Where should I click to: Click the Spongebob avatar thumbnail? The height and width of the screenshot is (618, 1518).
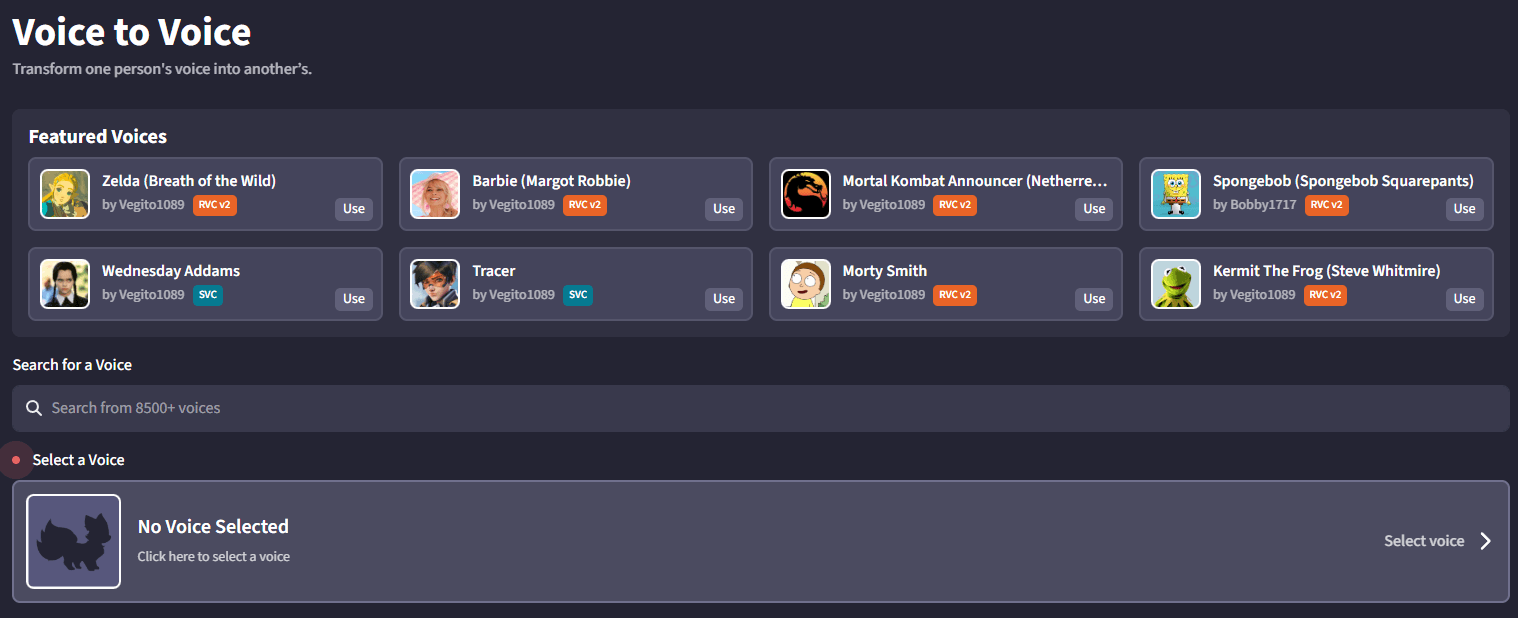coord(1176,194)
